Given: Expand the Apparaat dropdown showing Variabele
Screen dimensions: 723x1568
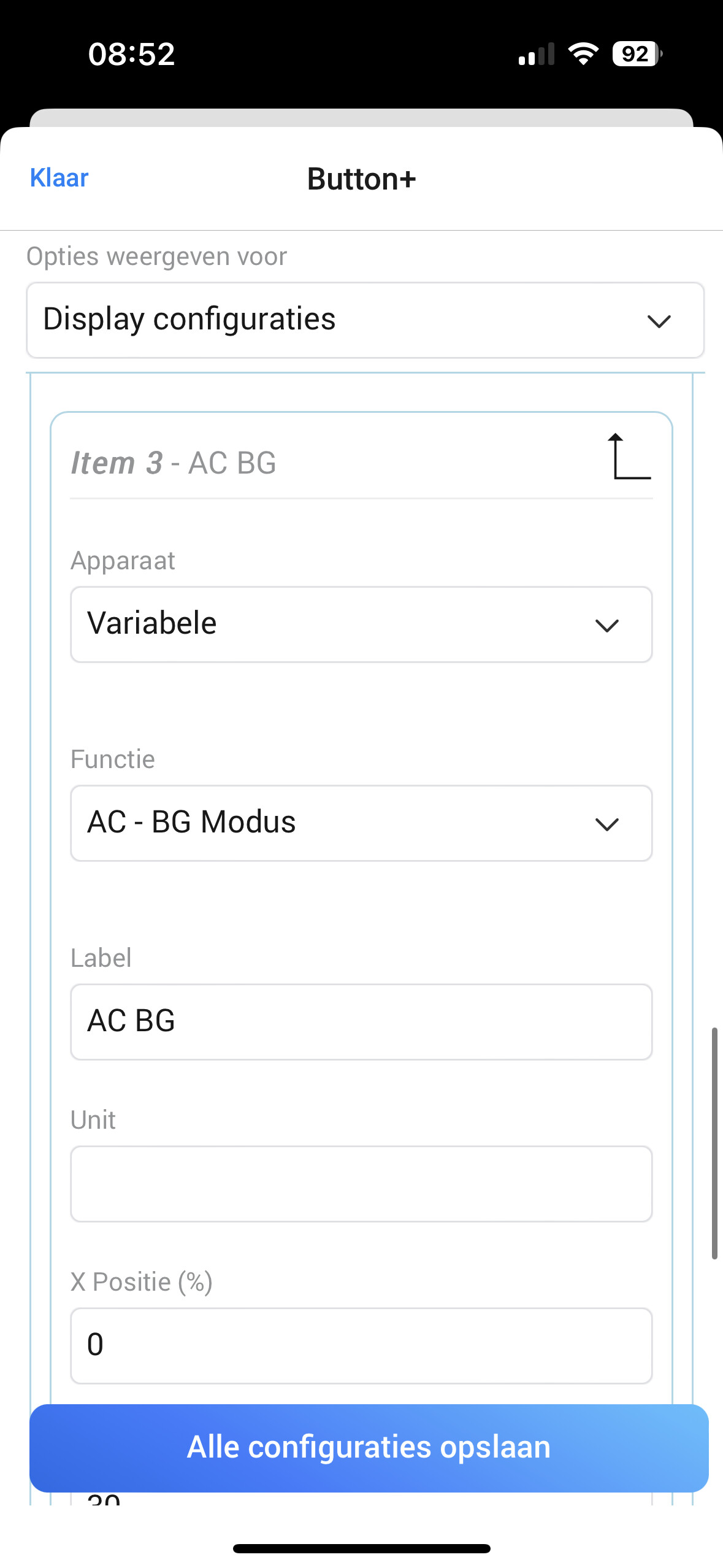Looking at the screenshot, I should point(361,625).
